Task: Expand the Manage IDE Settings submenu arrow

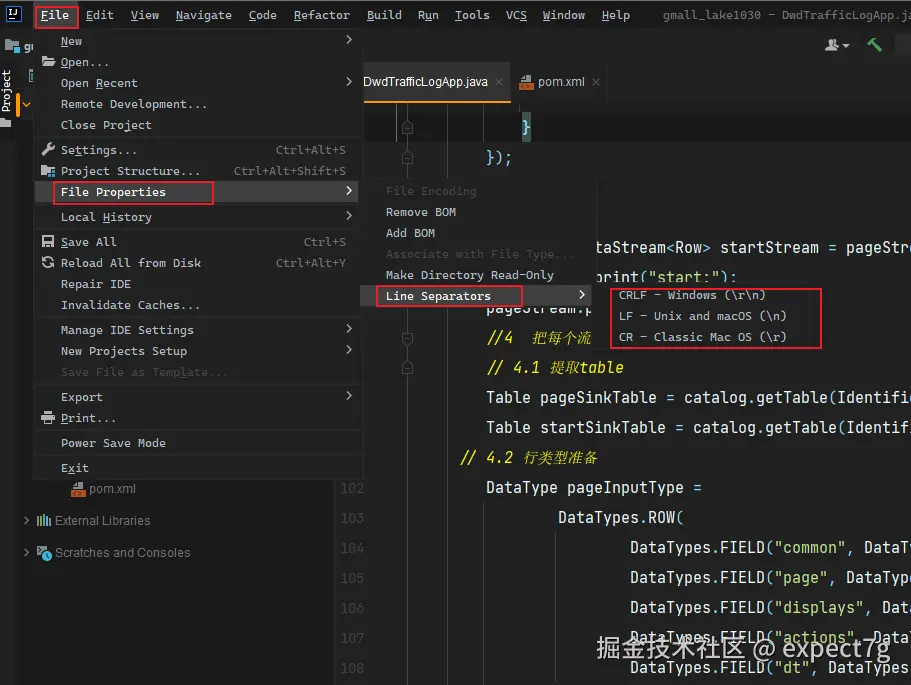Action: [349, 329]
